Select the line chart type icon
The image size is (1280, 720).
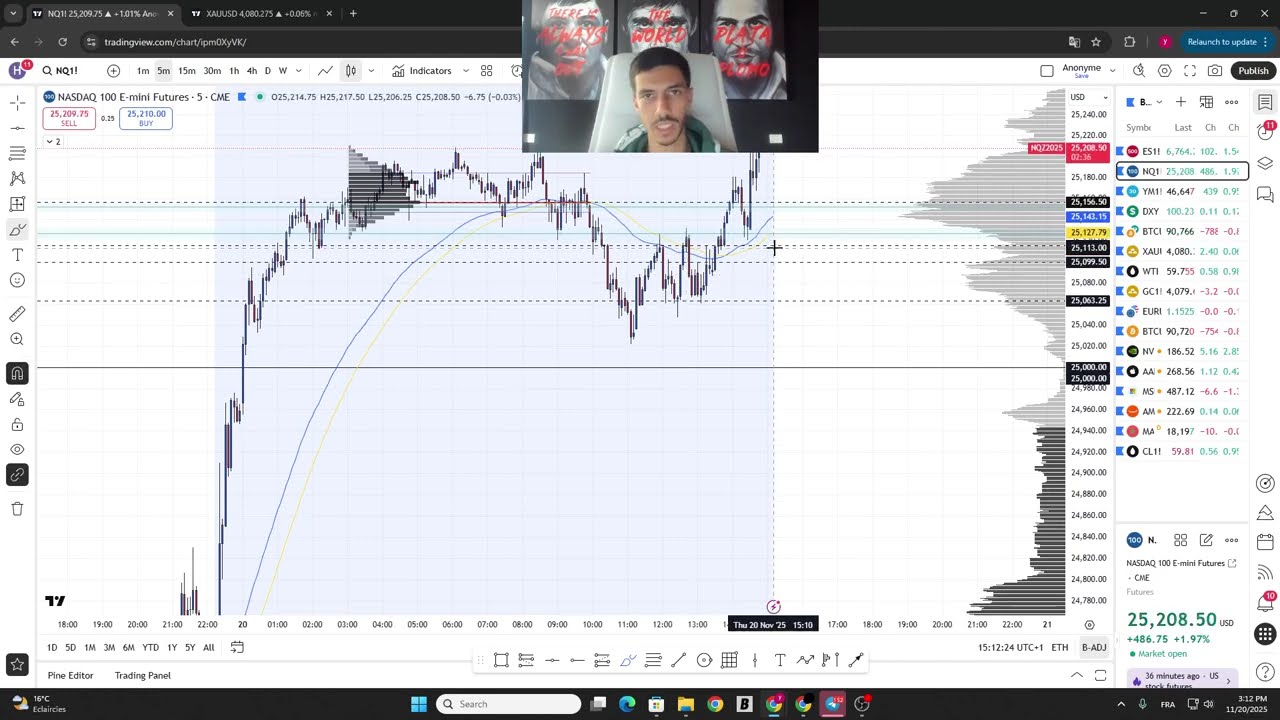click(326, 71)
